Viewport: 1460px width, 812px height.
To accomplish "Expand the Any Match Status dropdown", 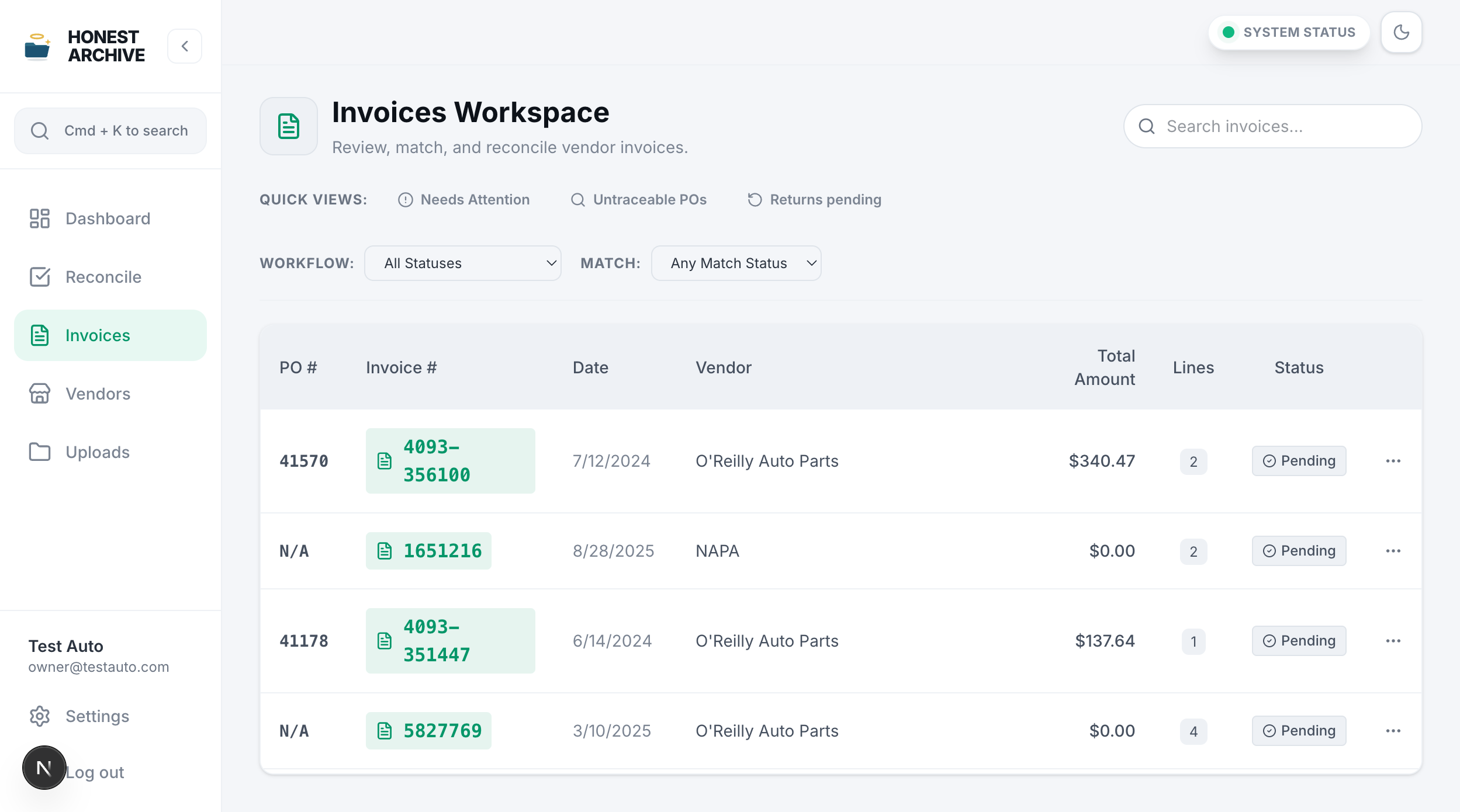I will (736, 263).
